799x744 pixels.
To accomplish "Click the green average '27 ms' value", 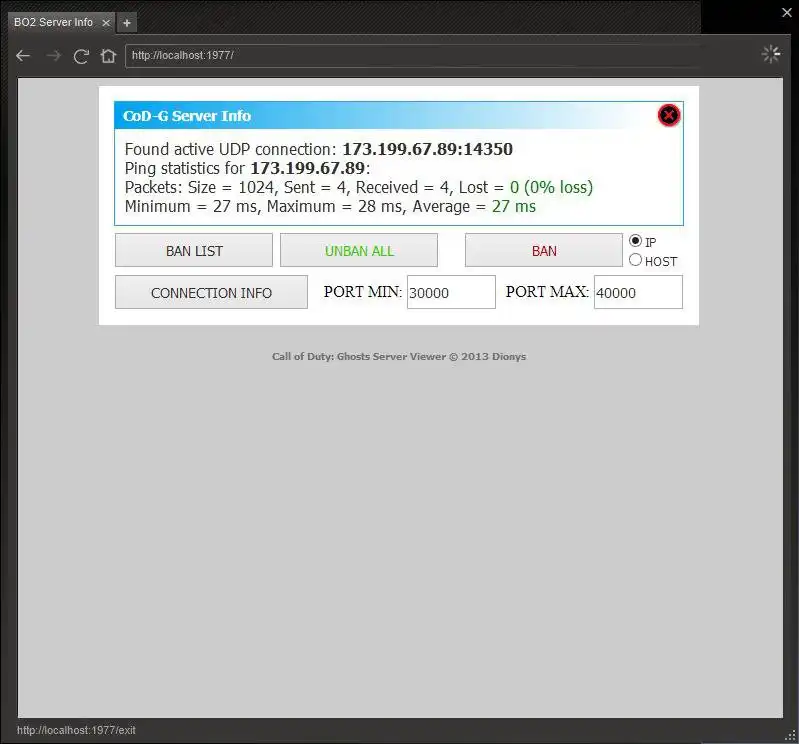I will (x=514, y=206).
